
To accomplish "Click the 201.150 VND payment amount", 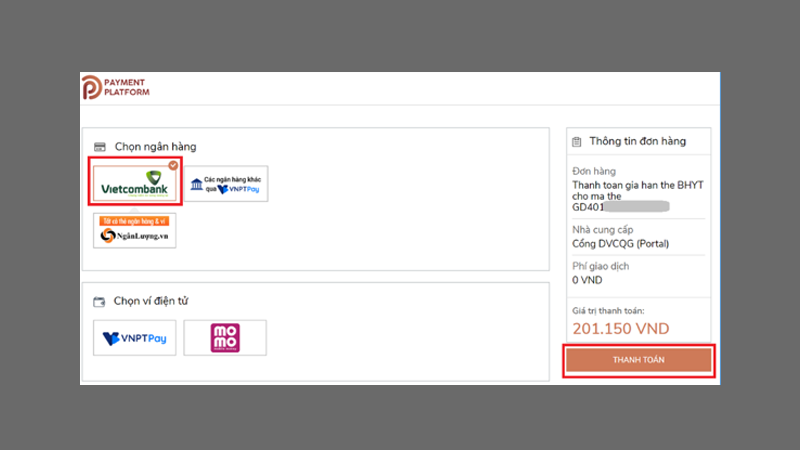I will pyautogui.click(x=620, y=329).
